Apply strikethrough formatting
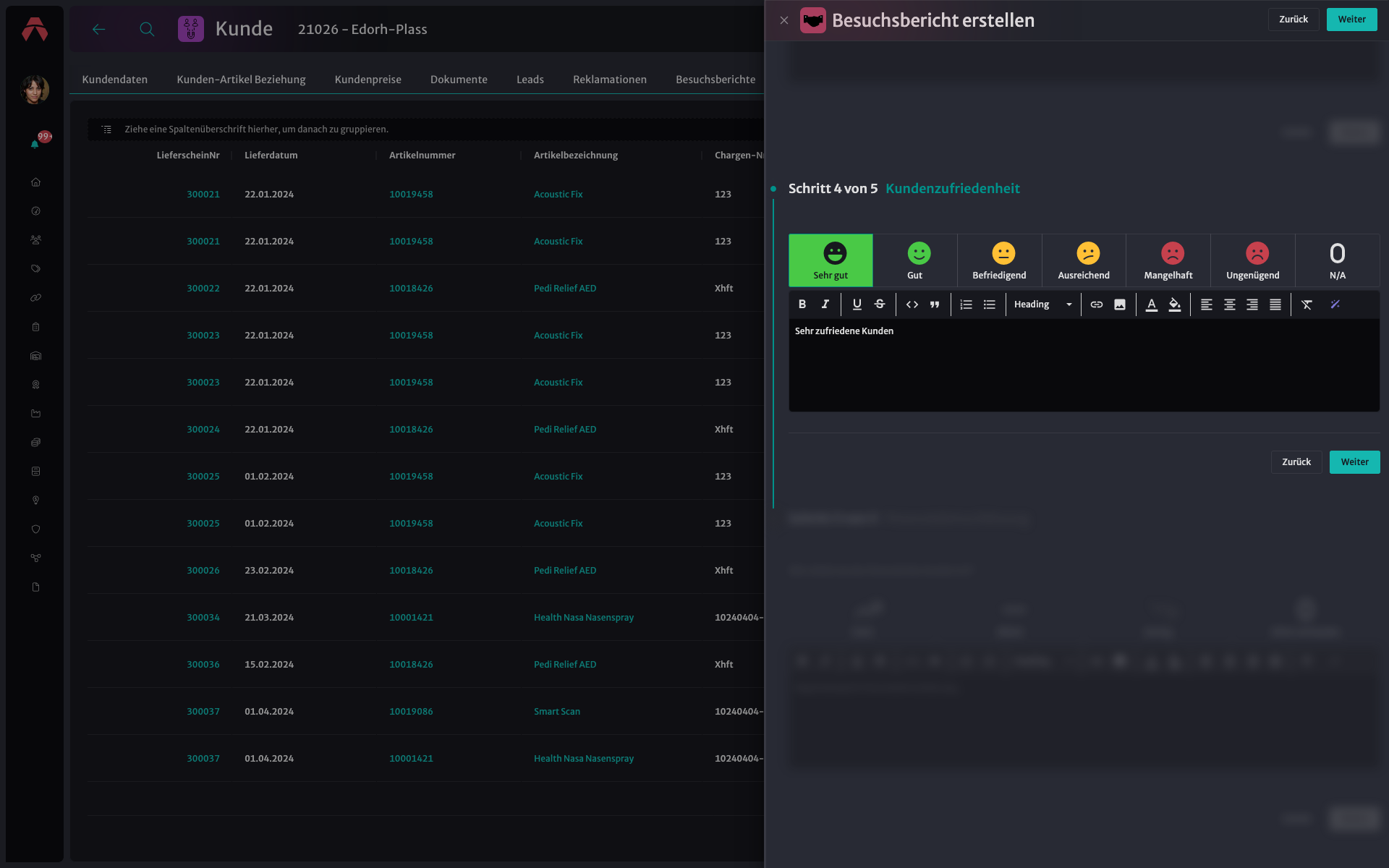Viewport: 1389px width, 868px height. (880, 305)
